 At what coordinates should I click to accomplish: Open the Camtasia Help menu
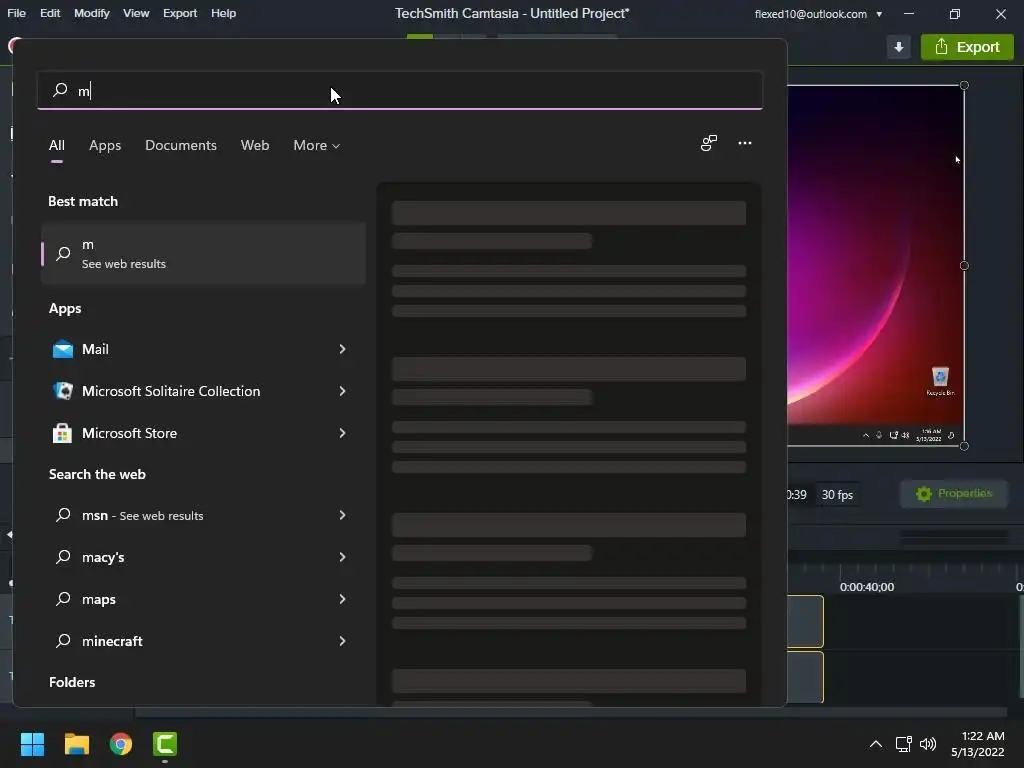pos(223,13)
